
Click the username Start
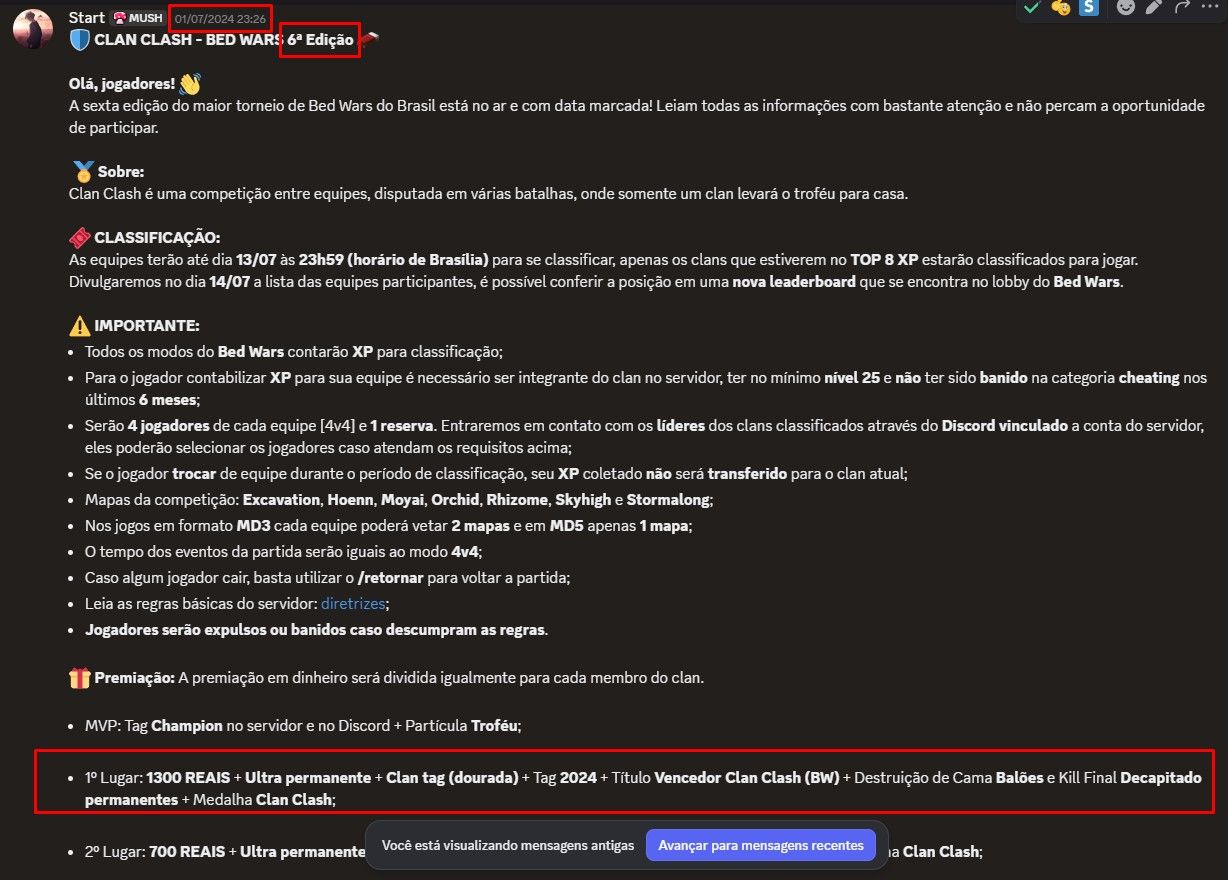[x=87, y=17]
